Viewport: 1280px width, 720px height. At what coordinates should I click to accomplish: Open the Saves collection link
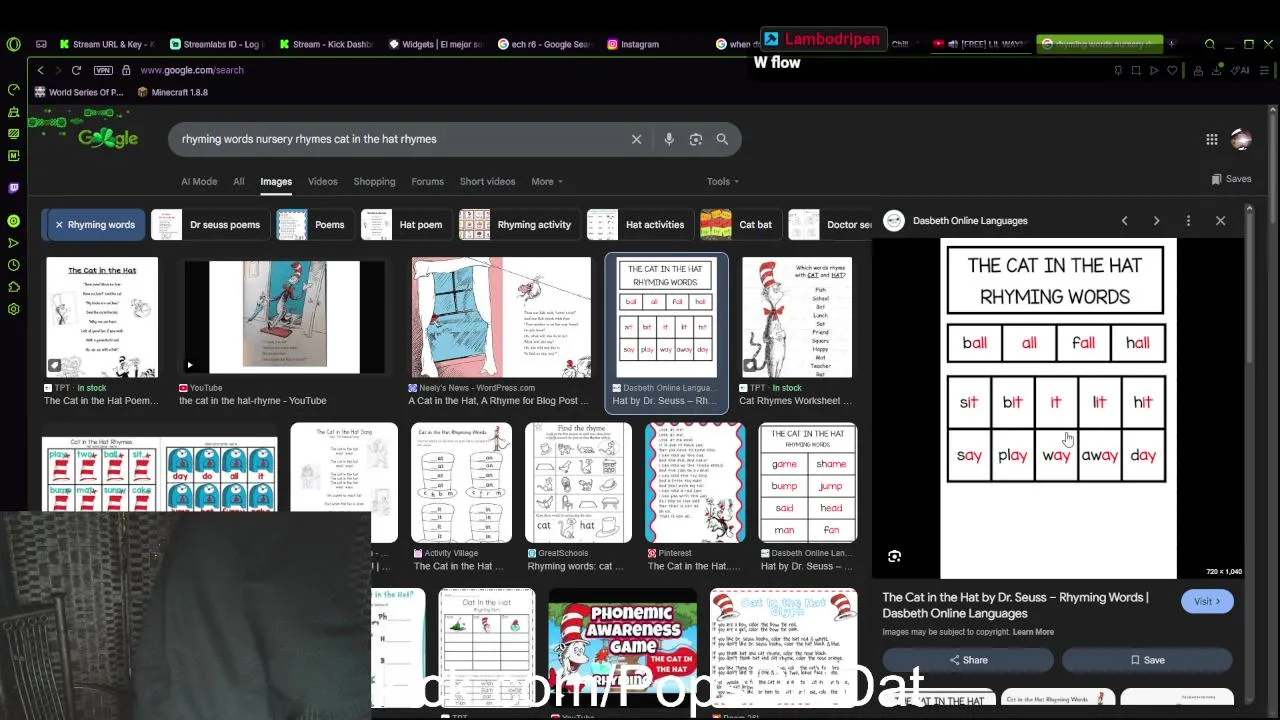pyautogui.click(x=1231, y=179)
